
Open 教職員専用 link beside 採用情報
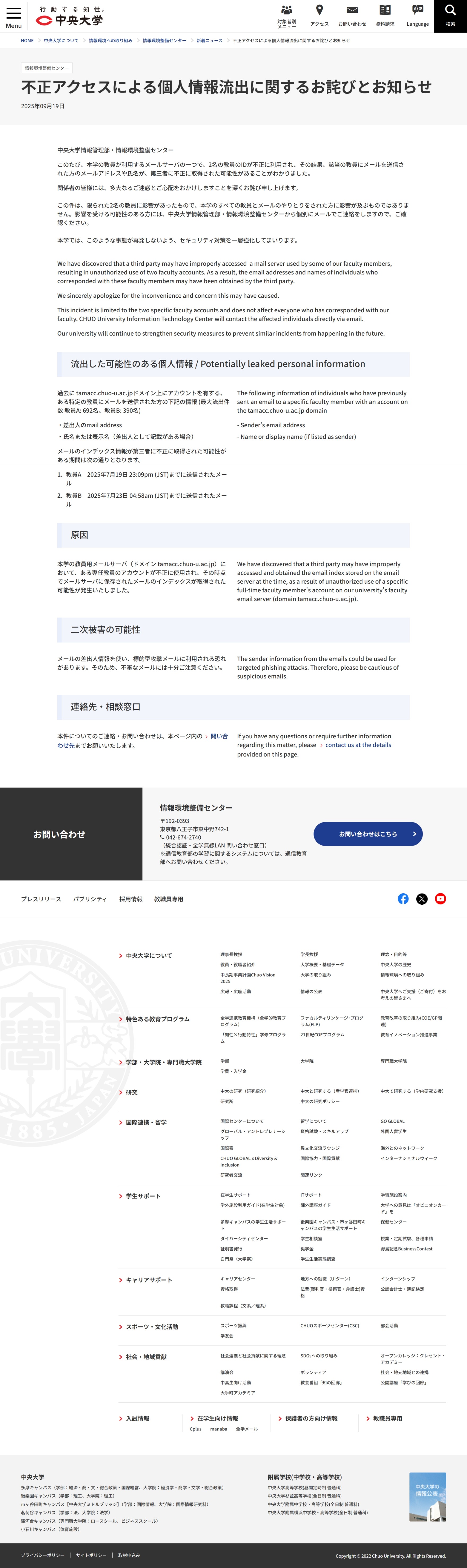coord(168,899)
